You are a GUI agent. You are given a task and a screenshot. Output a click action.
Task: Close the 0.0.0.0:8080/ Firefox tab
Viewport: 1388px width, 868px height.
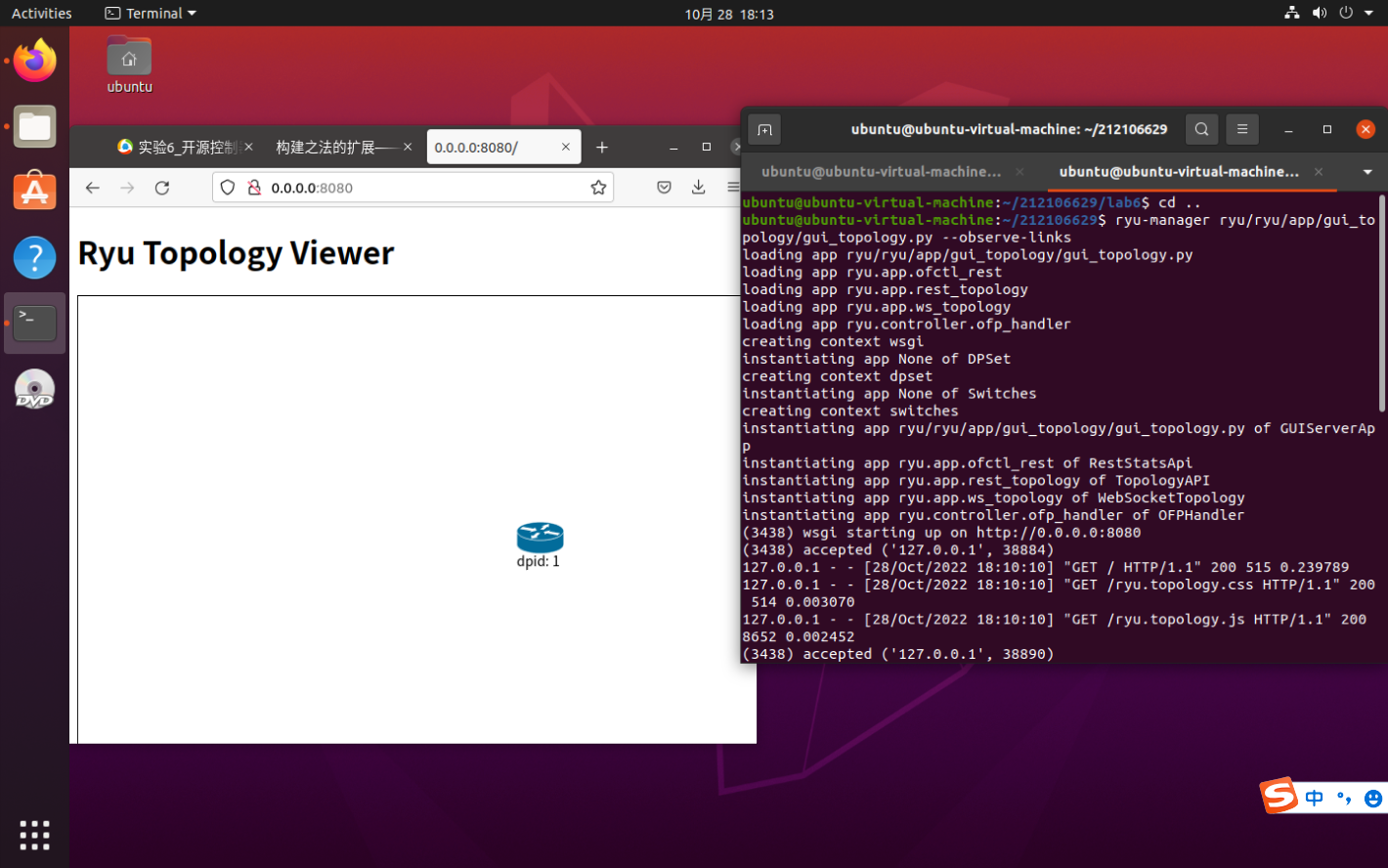[565, 147]
